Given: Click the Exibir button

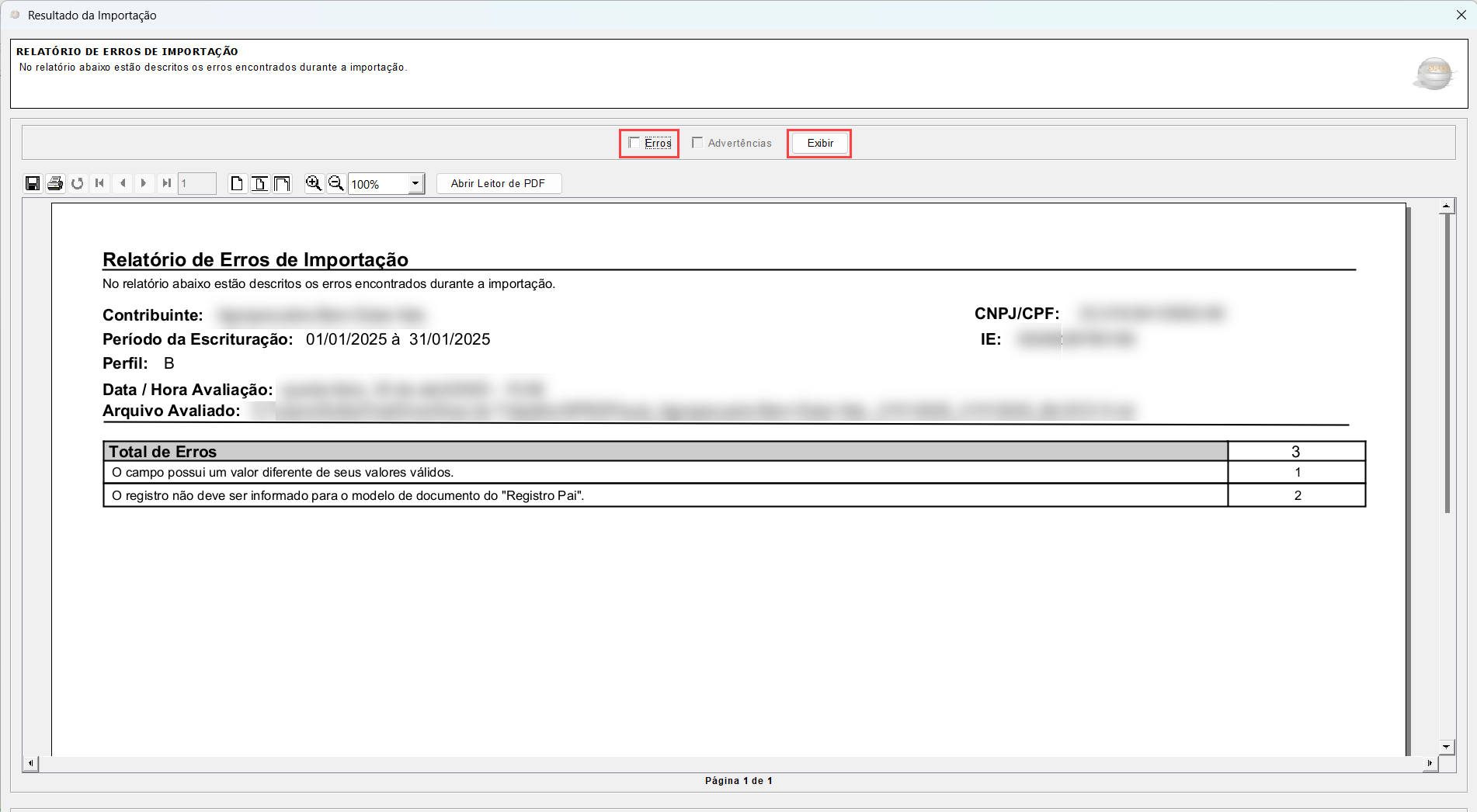Looking at the screenshot, I should [820, 143].
